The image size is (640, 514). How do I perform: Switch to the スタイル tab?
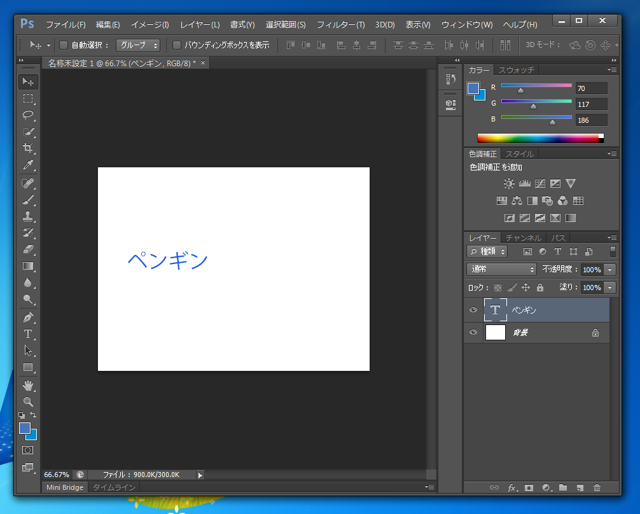click(x=519, y=154)
